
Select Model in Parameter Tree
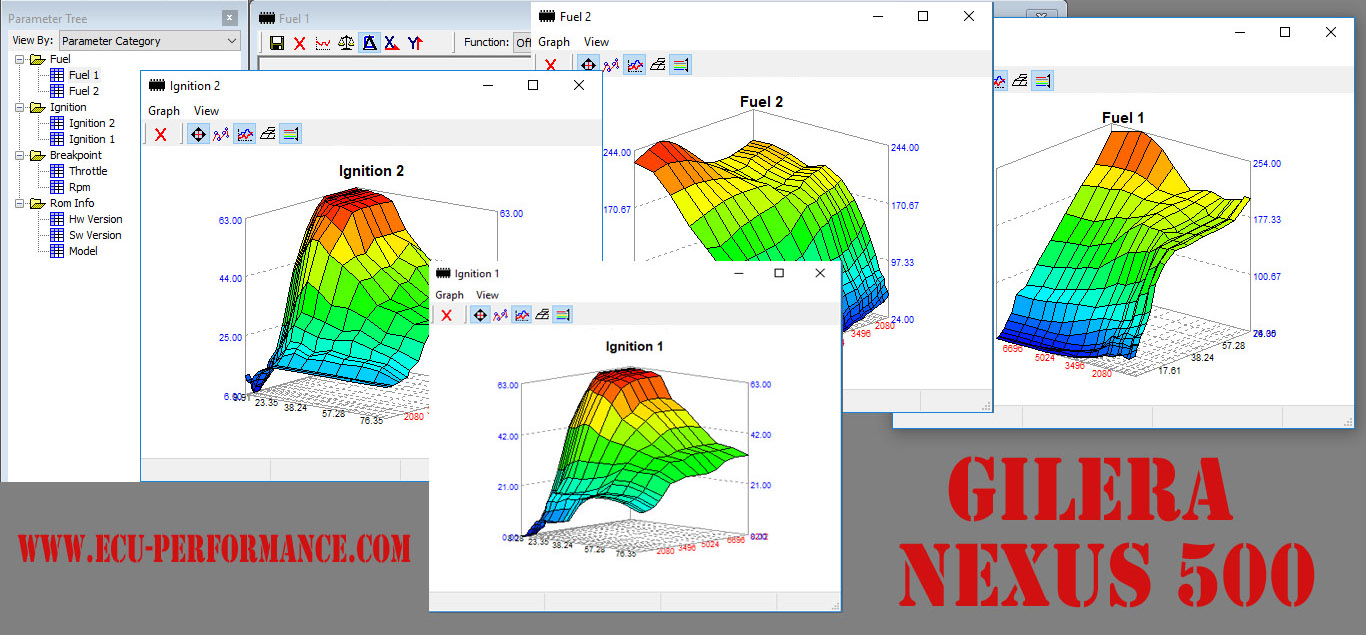[83, 251]
